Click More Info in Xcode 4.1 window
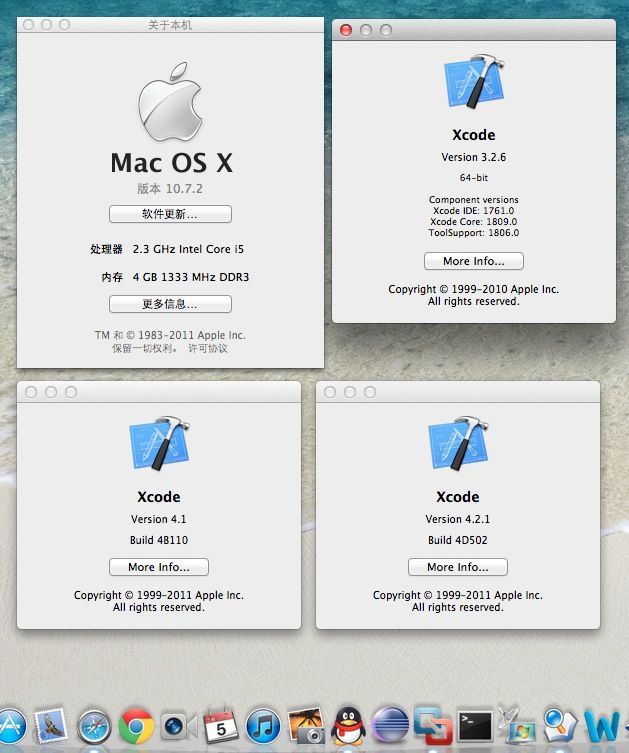 point(159,567)
